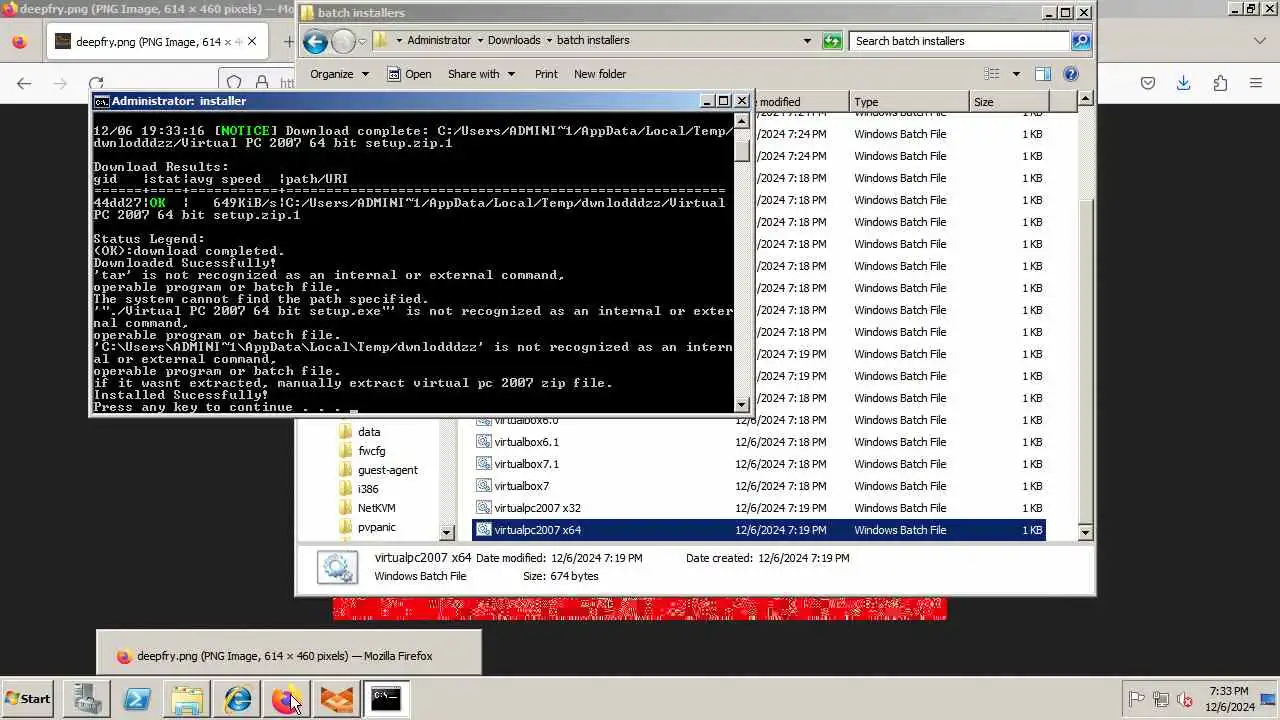Expand the arrow before Downloads in breadcrumb
The width and height of the screenshot is (1280, 720).
(x=479, y=41)
